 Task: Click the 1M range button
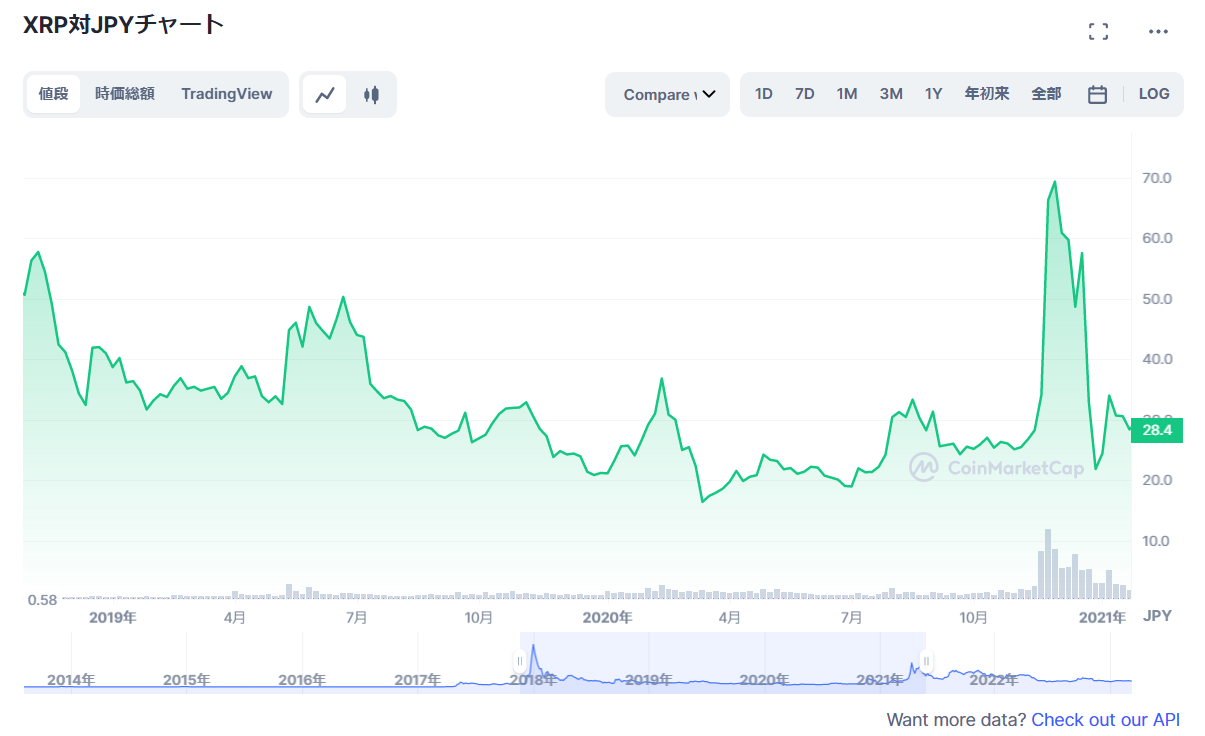point(847,93)
